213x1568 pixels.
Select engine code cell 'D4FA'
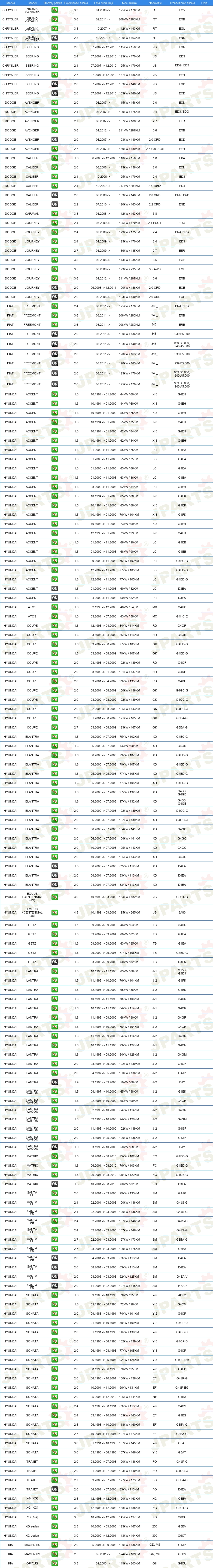pos(182,866)
